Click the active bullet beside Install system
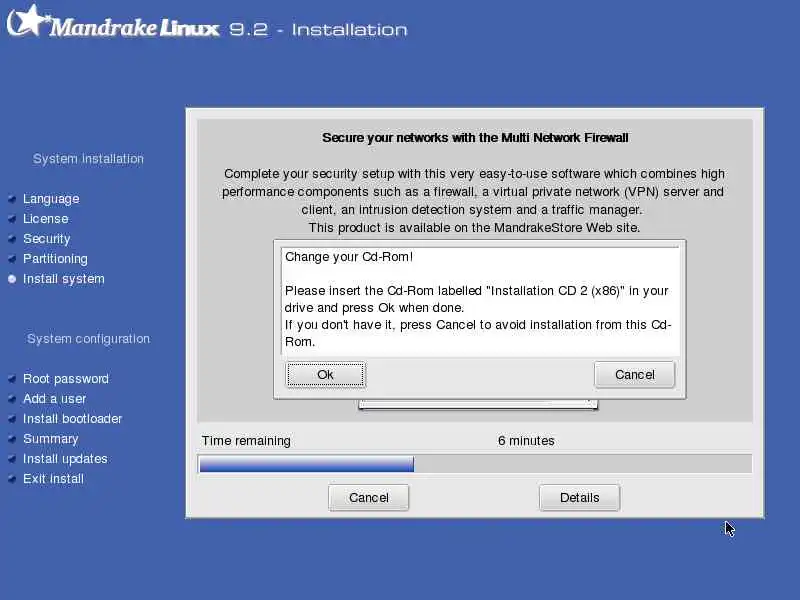This screenshot has height=600, width=800. (12, 279)
